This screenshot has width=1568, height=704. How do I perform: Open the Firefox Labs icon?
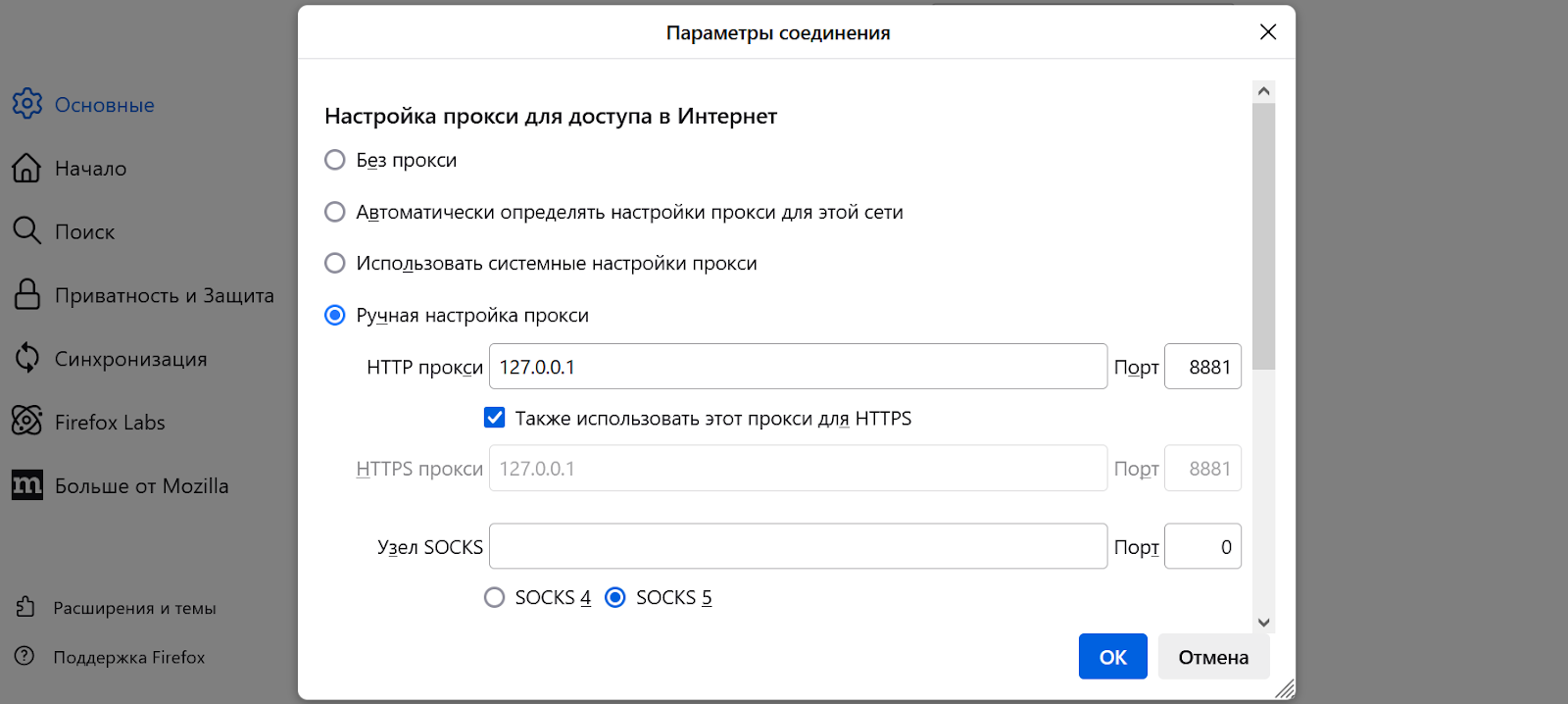pos(27,421)
